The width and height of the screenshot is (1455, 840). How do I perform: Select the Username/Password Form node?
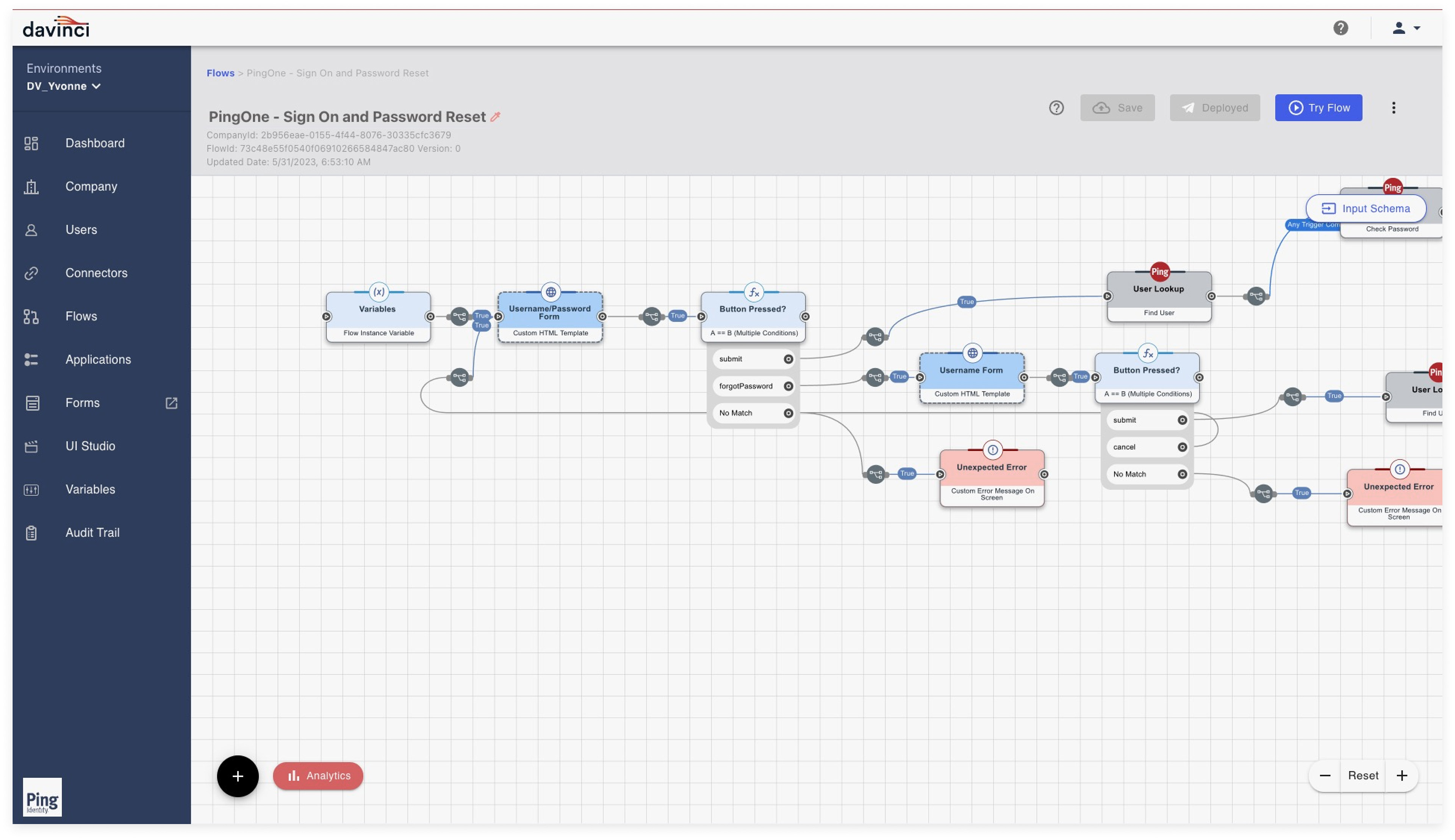tap(550, 317)
